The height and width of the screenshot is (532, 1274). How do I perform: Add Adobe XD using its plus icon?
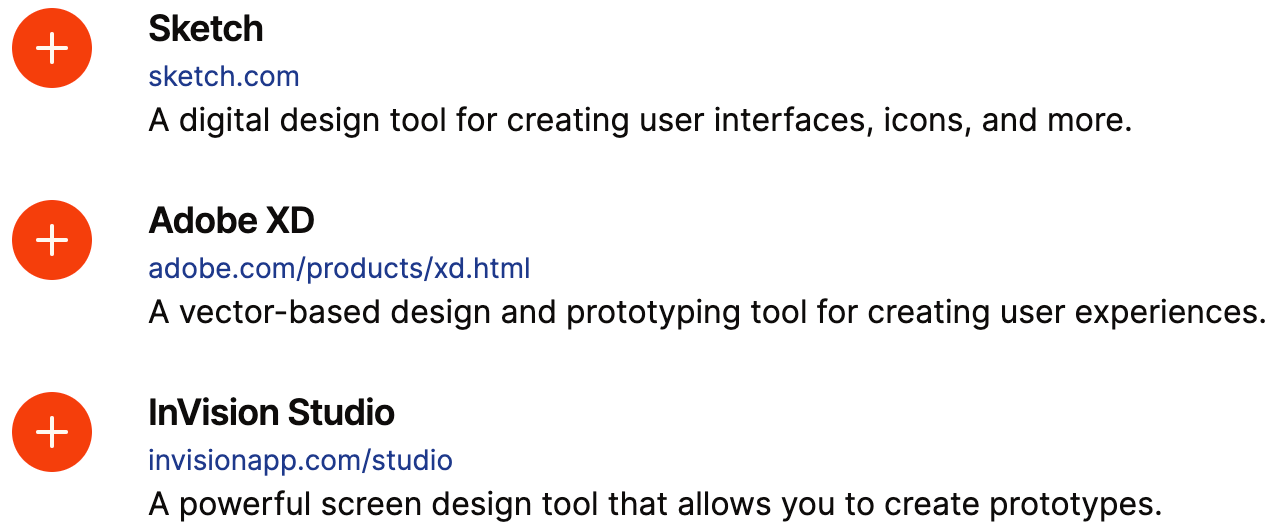pyautogui.click(x=52, y=240)
